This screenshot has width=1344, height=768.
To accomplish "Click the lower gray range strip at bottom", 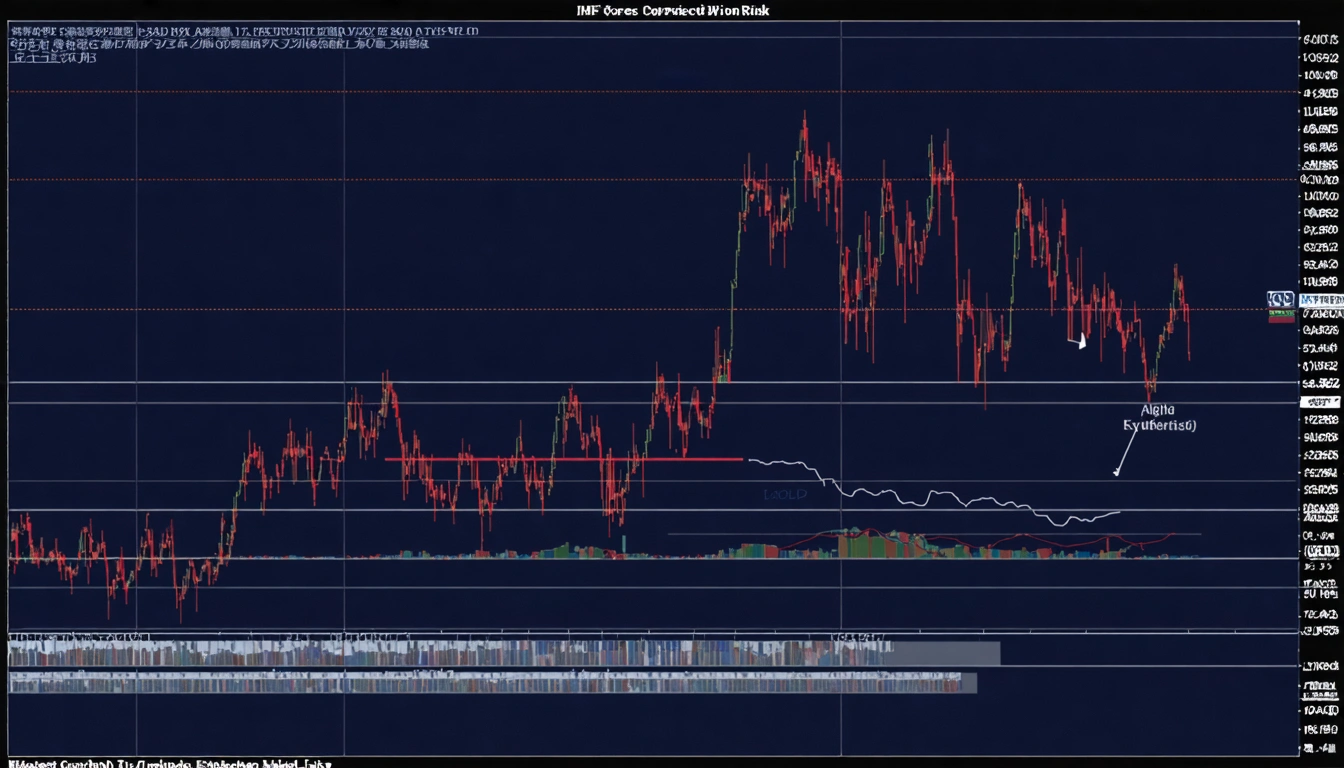I will coord(490,683).
